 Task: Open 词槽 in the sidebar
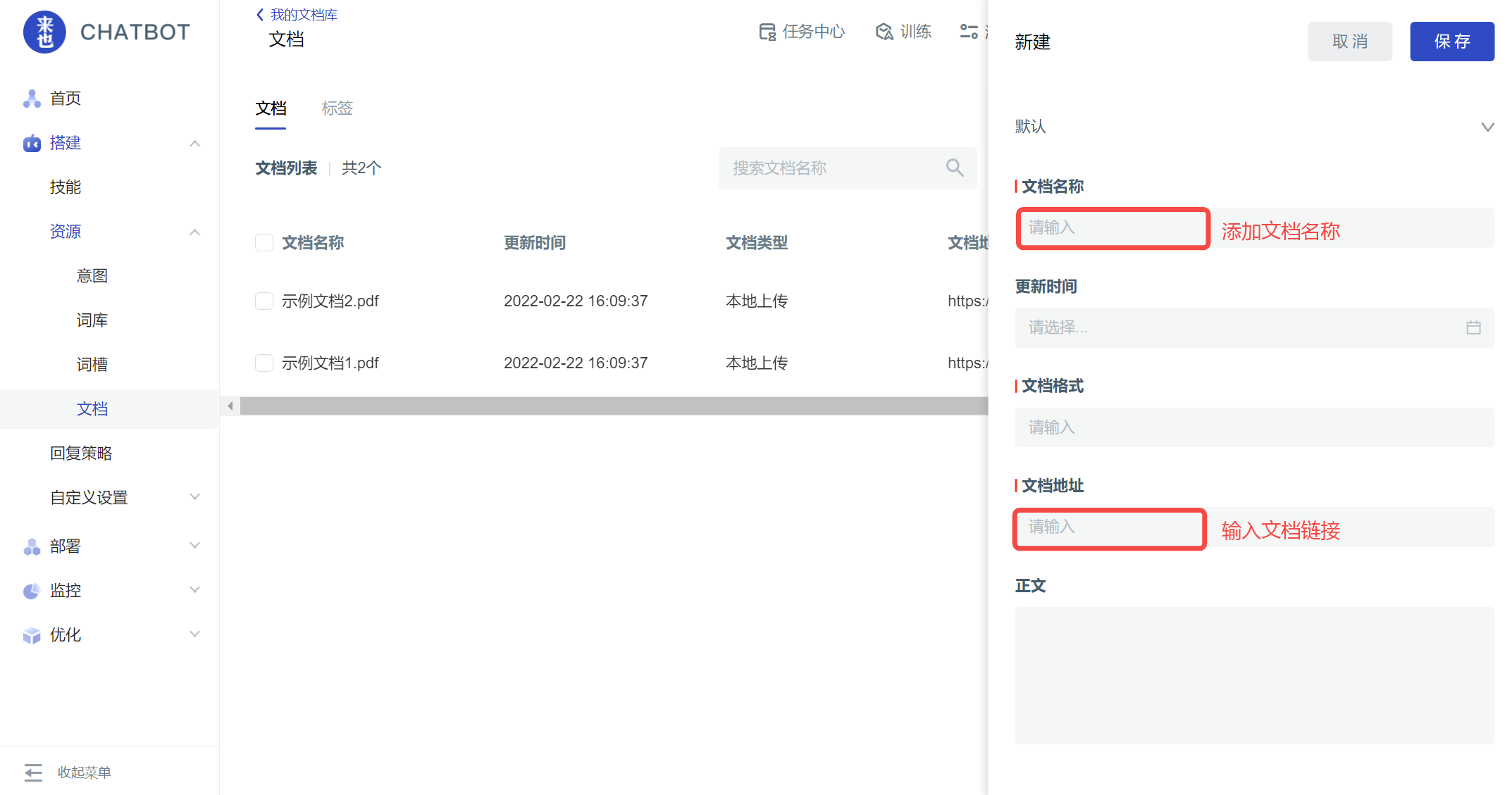pos(92,365)
